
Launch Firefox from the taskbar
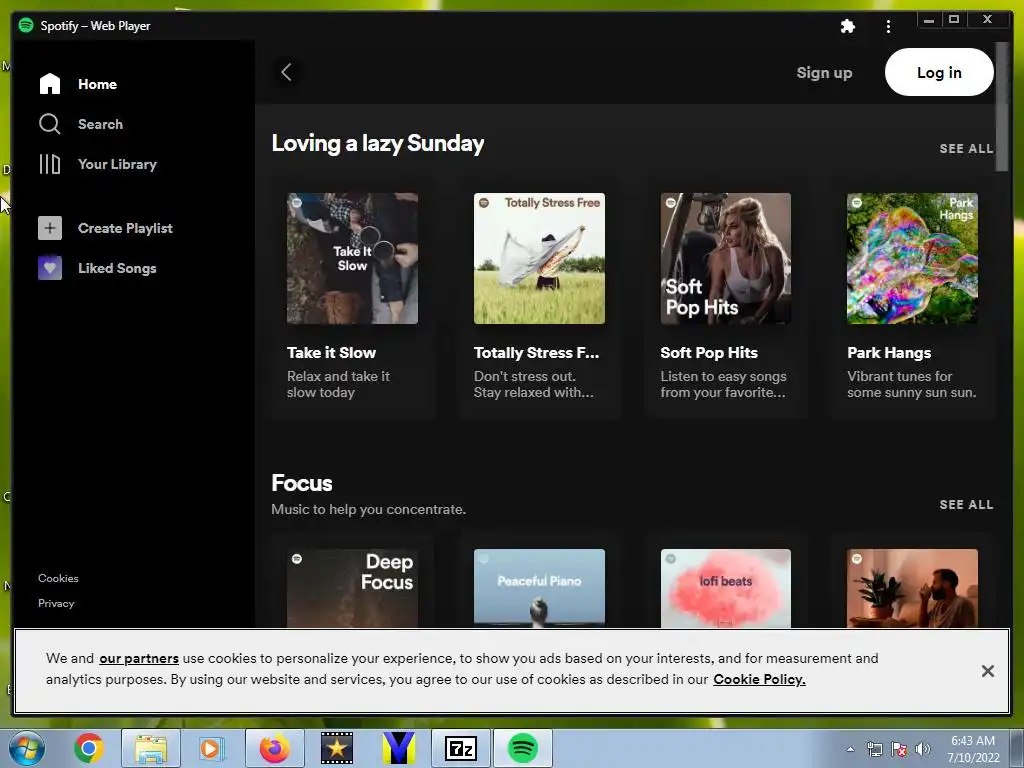[275, 748]
